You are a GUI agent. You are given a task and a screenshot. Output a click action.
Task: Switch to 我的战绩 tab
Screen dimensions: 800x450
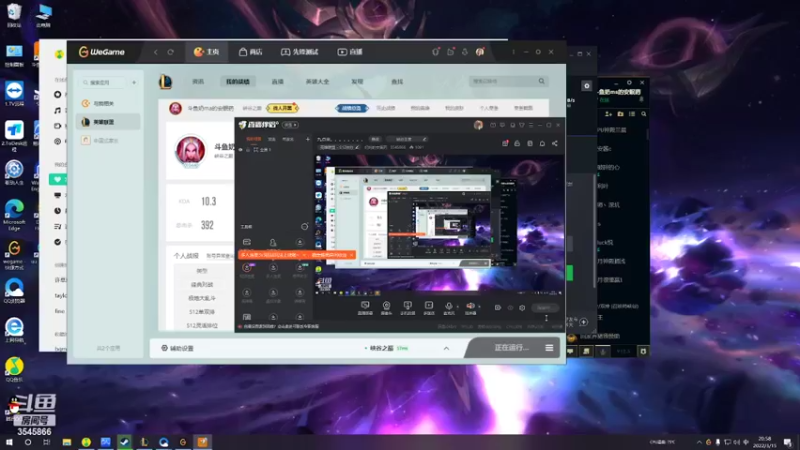[x=238, y=82]
